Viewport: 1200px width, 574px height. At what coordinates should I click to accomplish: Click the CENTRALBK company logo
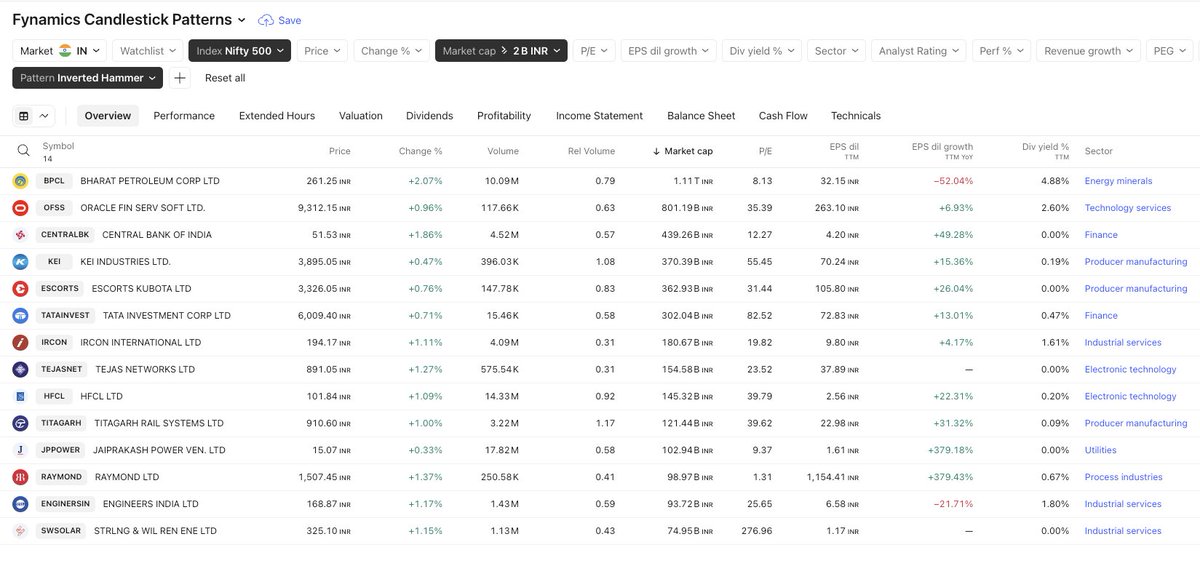tap(20, 235)
